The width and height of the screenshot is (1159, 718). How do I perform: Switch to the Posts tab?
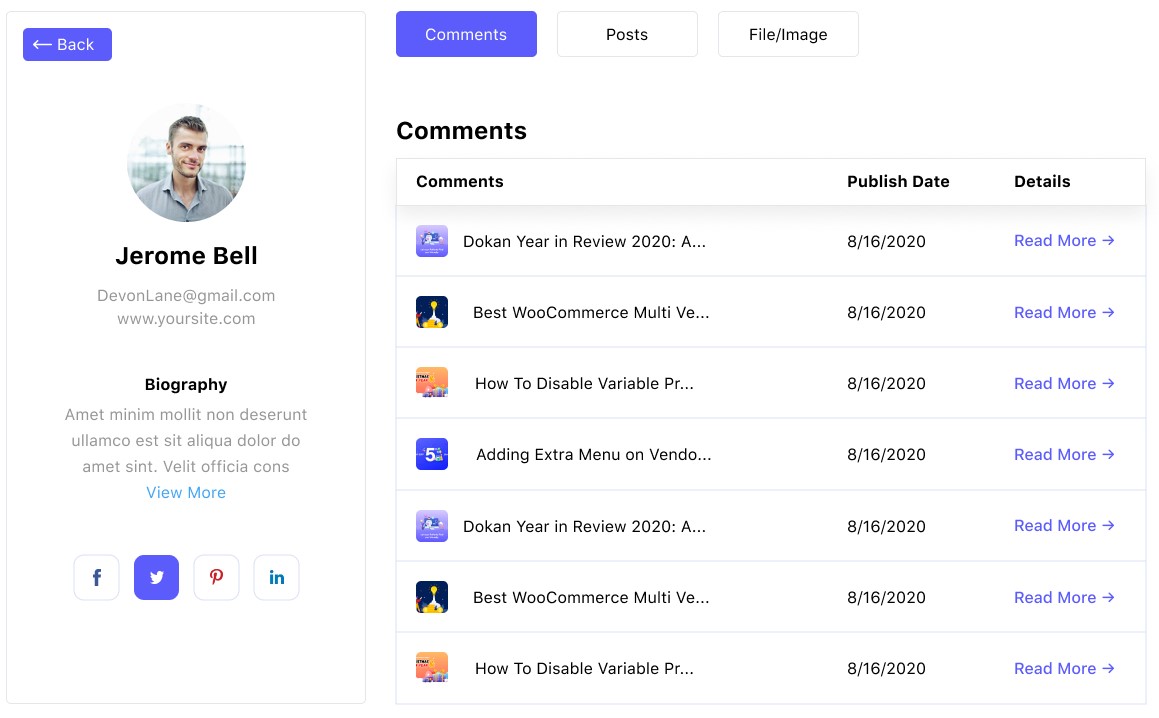pos(627,34)
